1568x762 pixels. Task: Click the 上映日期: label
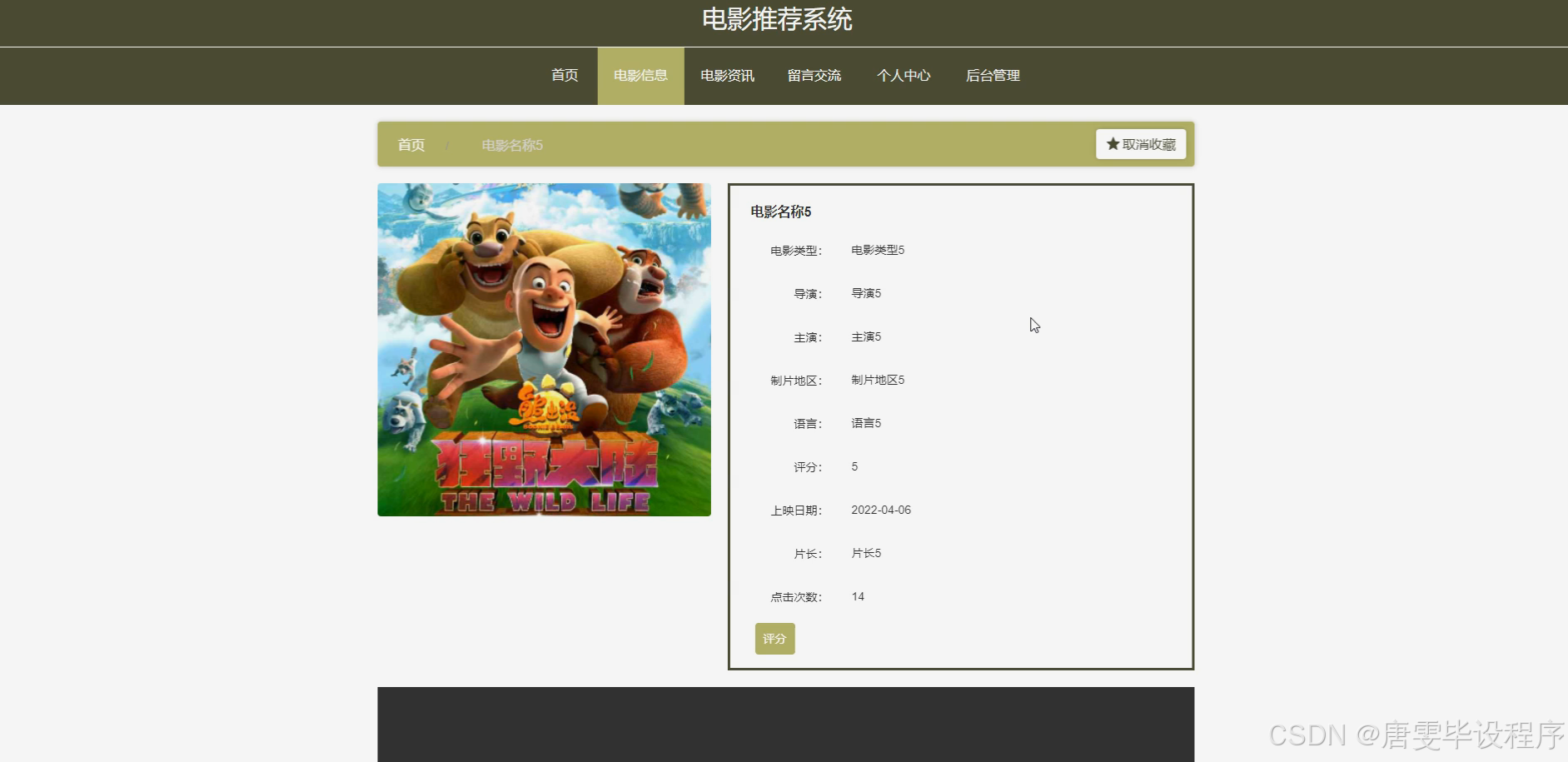(796, 510)
